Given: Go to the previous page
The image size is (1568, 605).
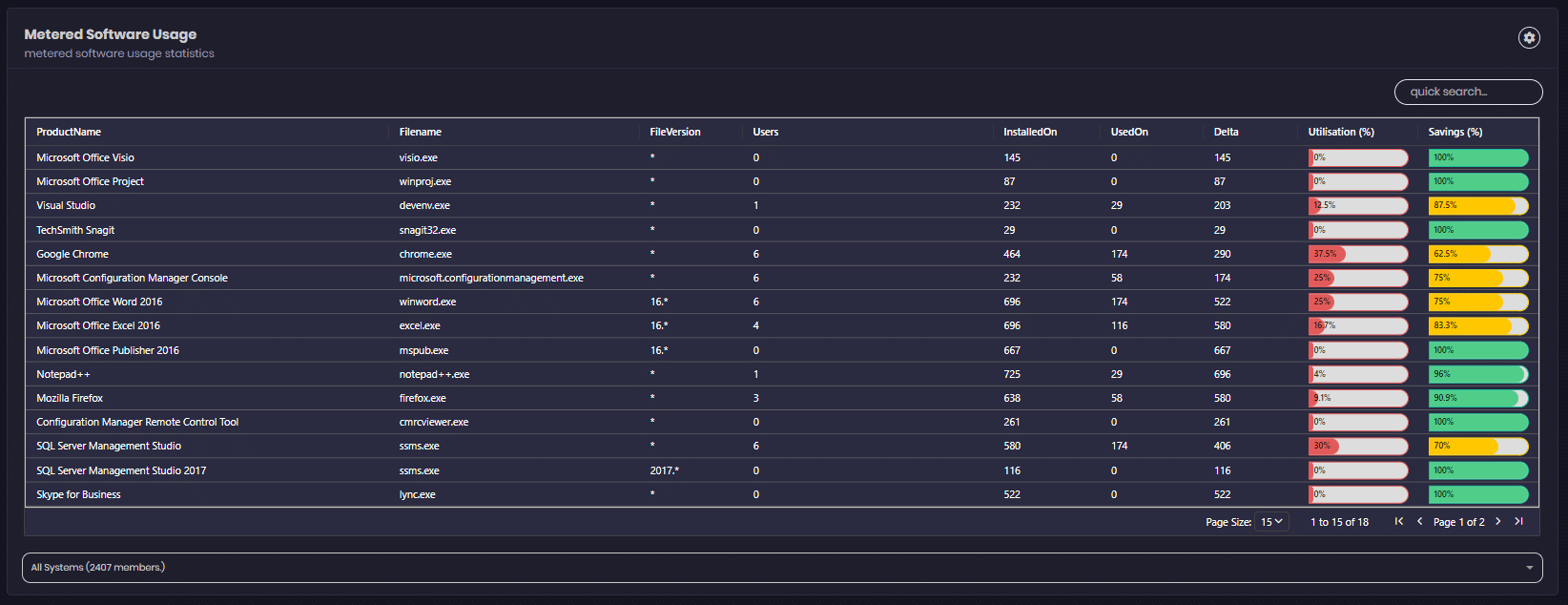Looking at the screenshot, I should tap(1420, 521).
